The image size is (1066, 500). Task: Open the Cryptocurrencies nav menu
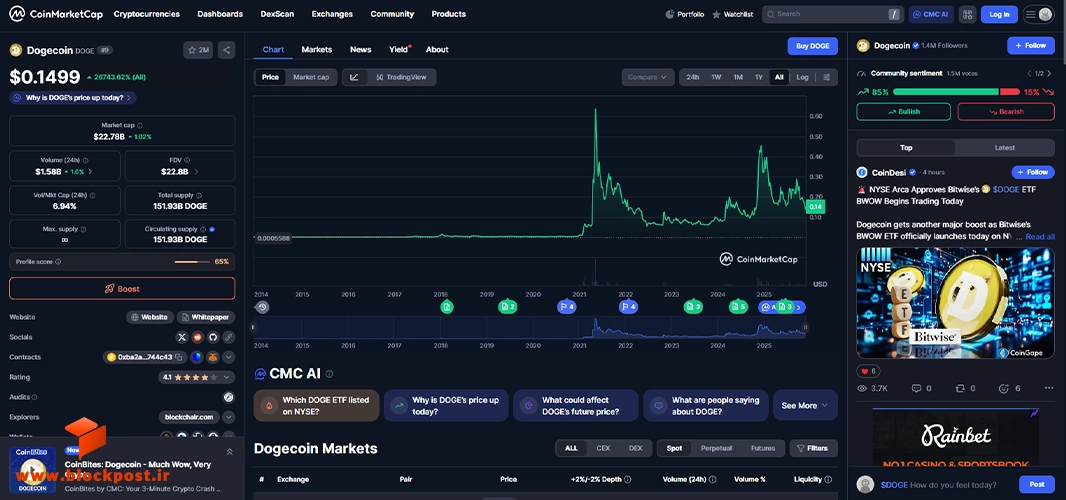point(147,14)
